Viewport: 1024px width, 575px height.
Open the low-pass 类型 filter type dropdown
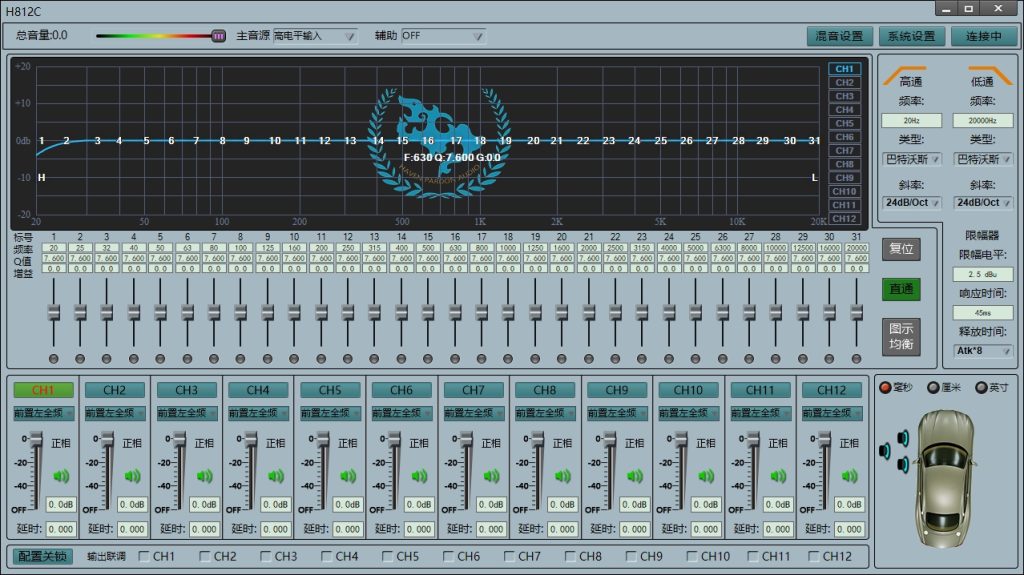pyautogui.click(x=983, y=159)
